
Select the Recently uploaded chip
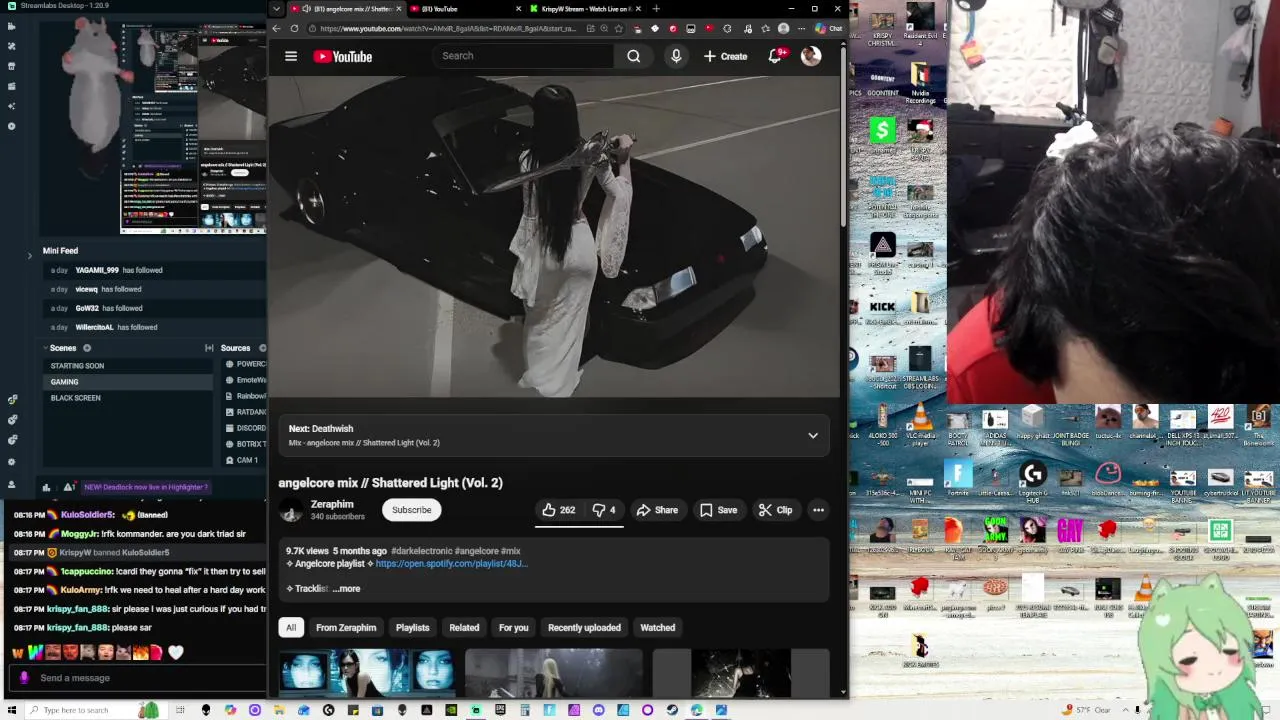pos(584,628)
